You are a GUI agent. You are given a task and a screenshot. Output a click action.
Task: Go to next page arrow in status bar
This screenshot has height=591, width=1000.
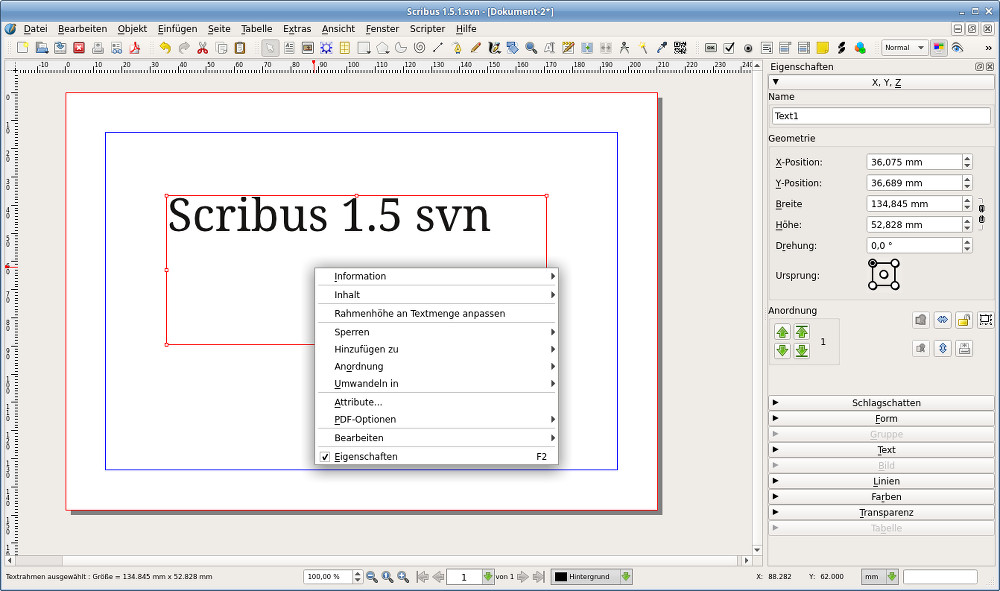[x=523, y=577]
